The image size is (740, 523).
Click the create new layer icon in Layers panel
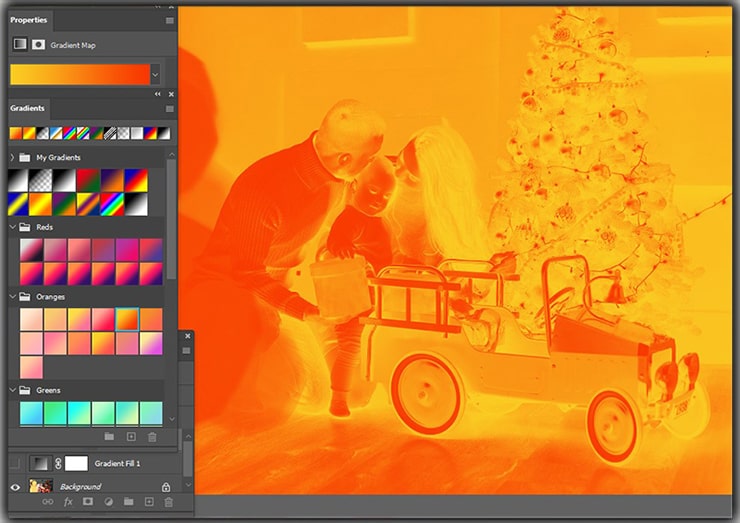149,502
